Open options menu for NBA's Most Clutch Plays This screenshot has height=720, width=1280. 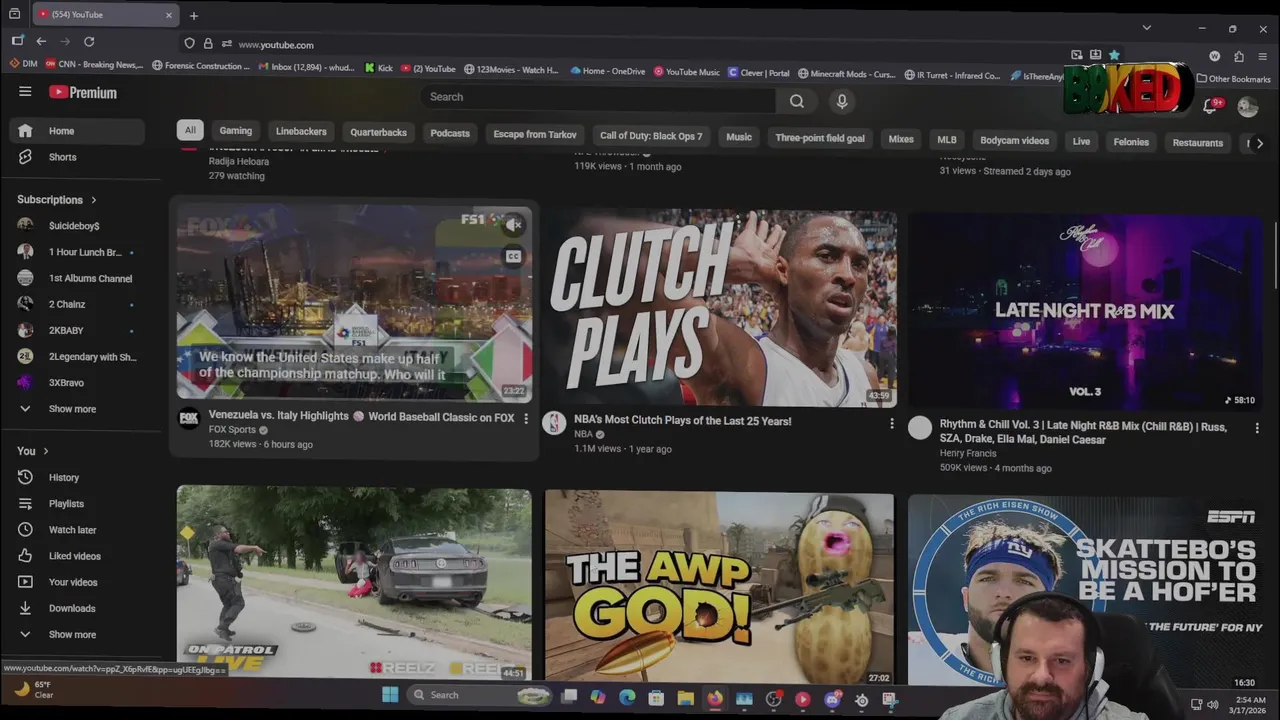click(892, 424)
